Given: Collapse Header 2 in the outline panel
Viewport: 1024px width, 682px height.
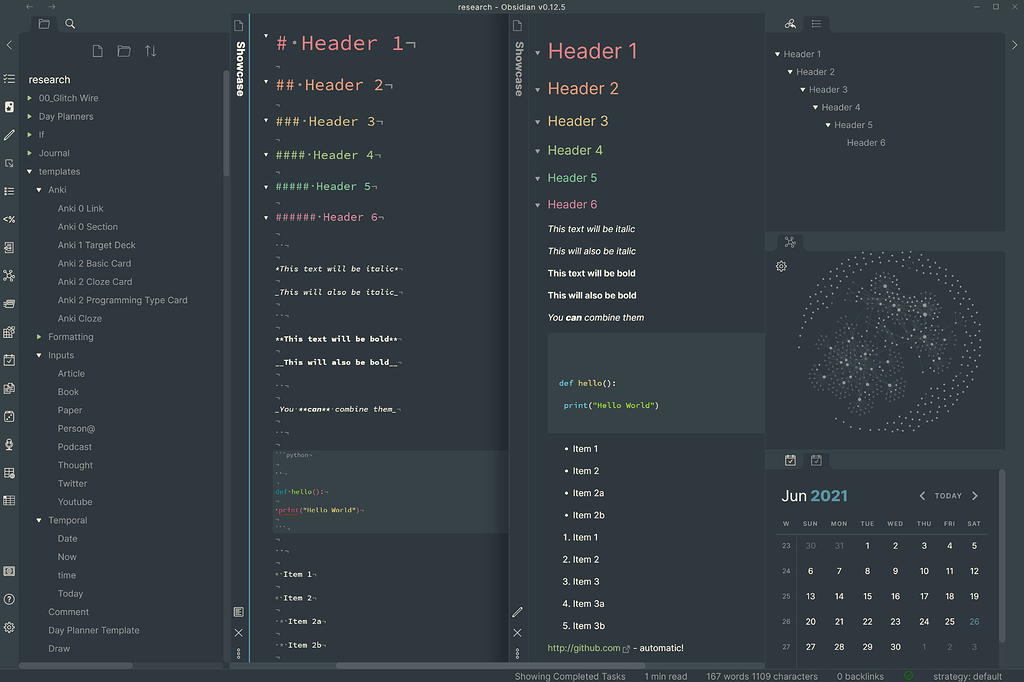Looking at the screenshot, I should click(x=792, y=71).
